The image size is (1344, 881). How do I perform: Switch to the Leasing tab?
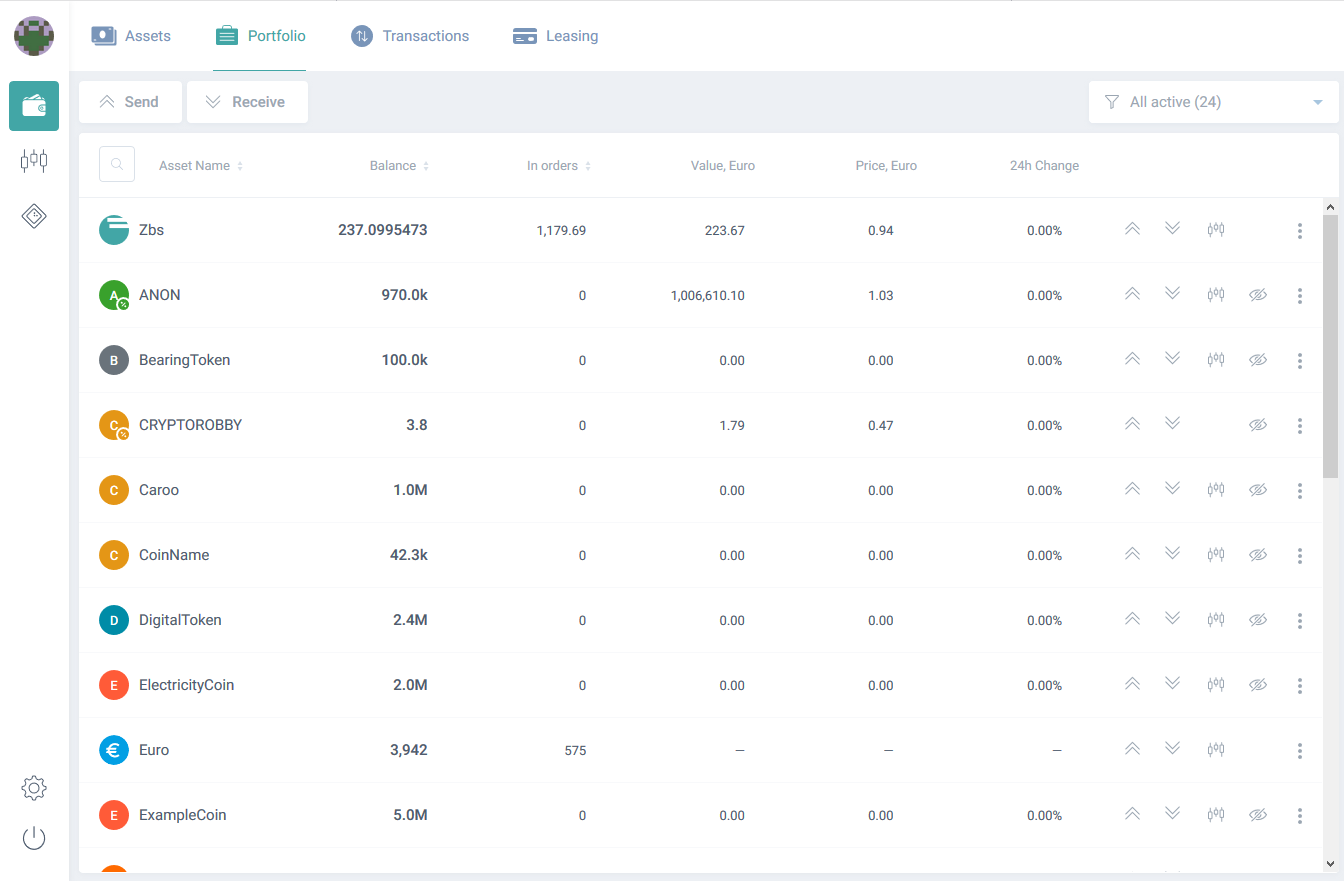(x=555, y=36)
